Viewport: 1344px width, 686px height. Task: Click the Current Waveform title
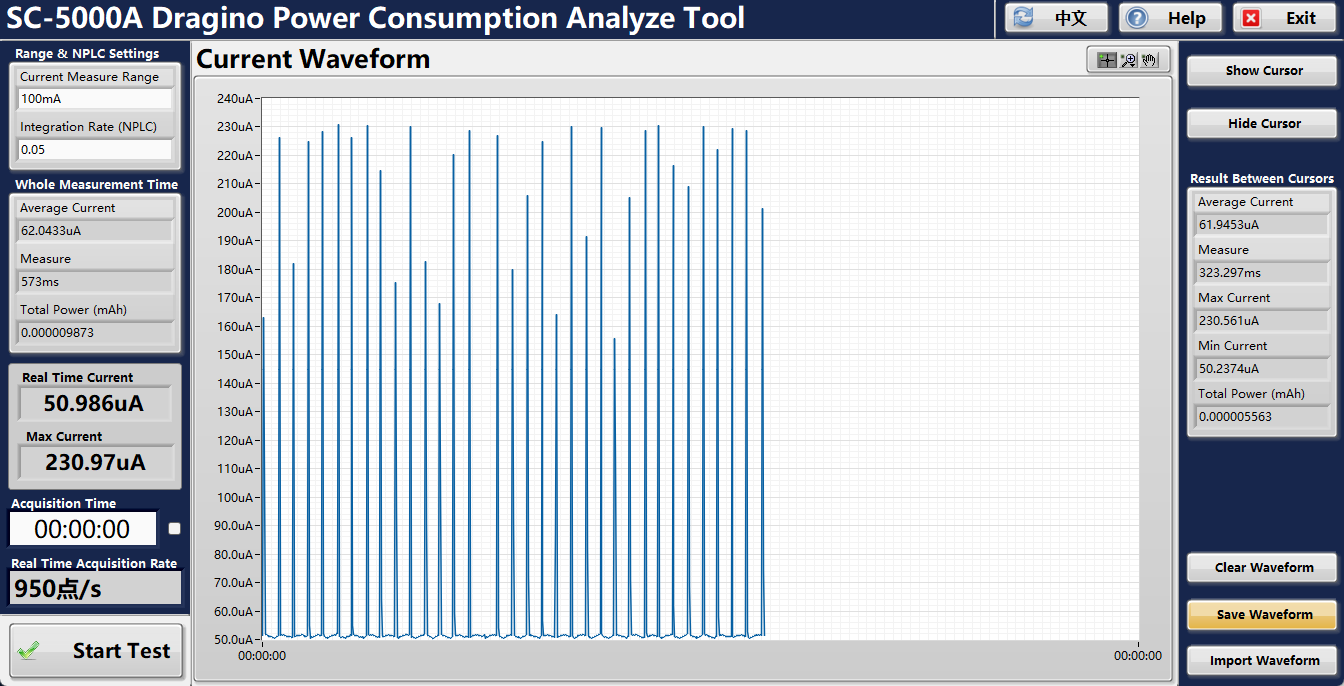click(x=313, y=59)
